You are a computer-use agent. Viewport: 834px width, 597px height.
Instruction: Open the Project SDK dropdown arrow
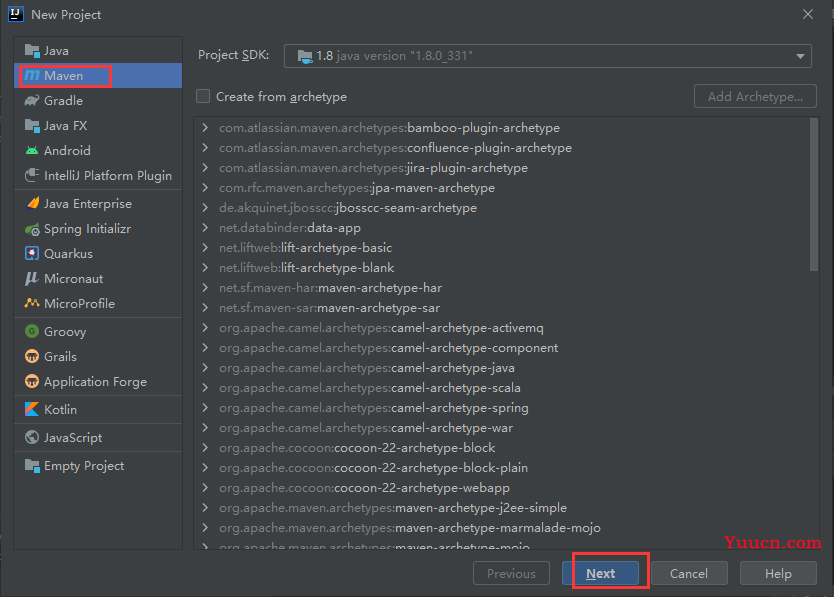(800, 56)
